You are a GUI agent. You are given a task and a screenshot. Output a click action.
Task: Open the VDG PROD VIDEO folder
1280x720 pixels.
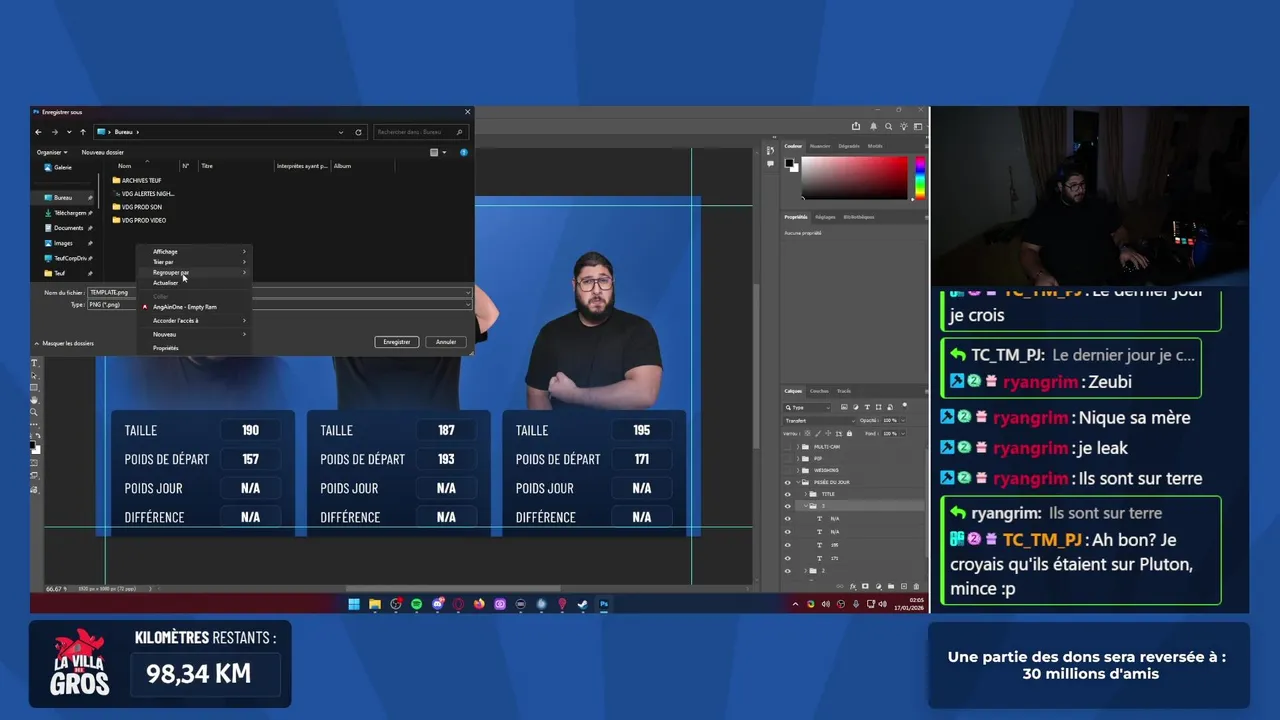(140, 220)
